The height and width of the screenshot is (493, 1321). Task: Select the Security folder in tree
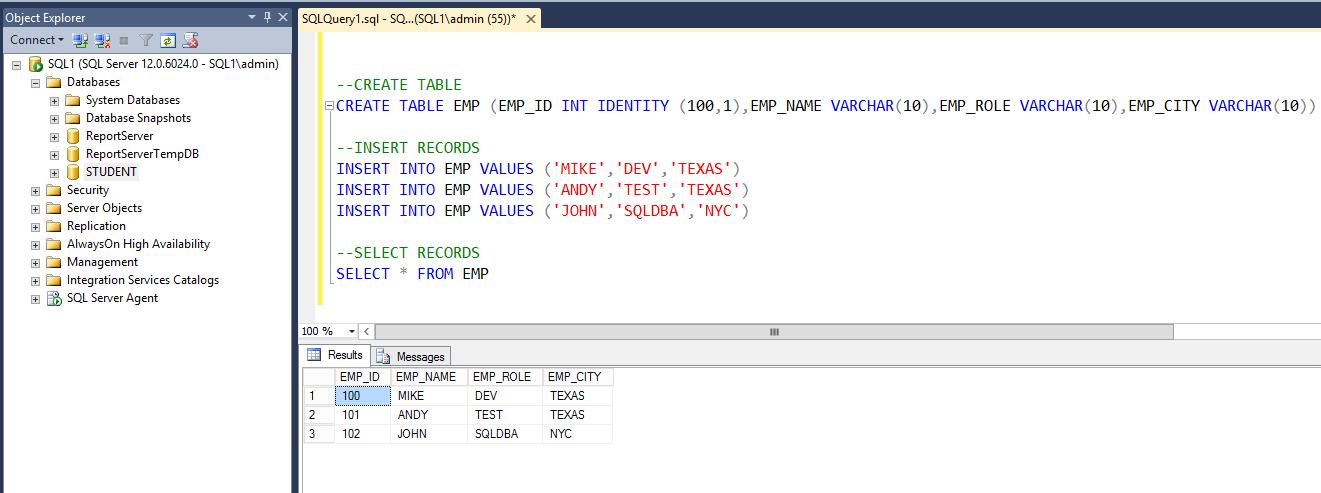coord(87,190)
